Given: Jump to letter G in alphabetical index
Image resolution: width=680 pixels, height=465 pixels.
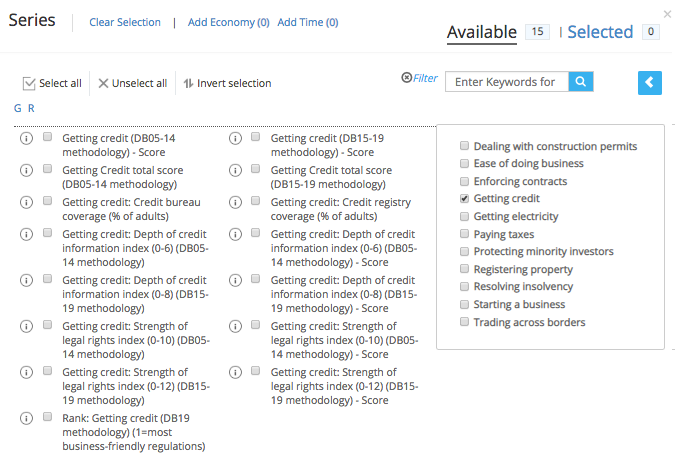Looking at the screenshot, I should click(x=18, y=108).
